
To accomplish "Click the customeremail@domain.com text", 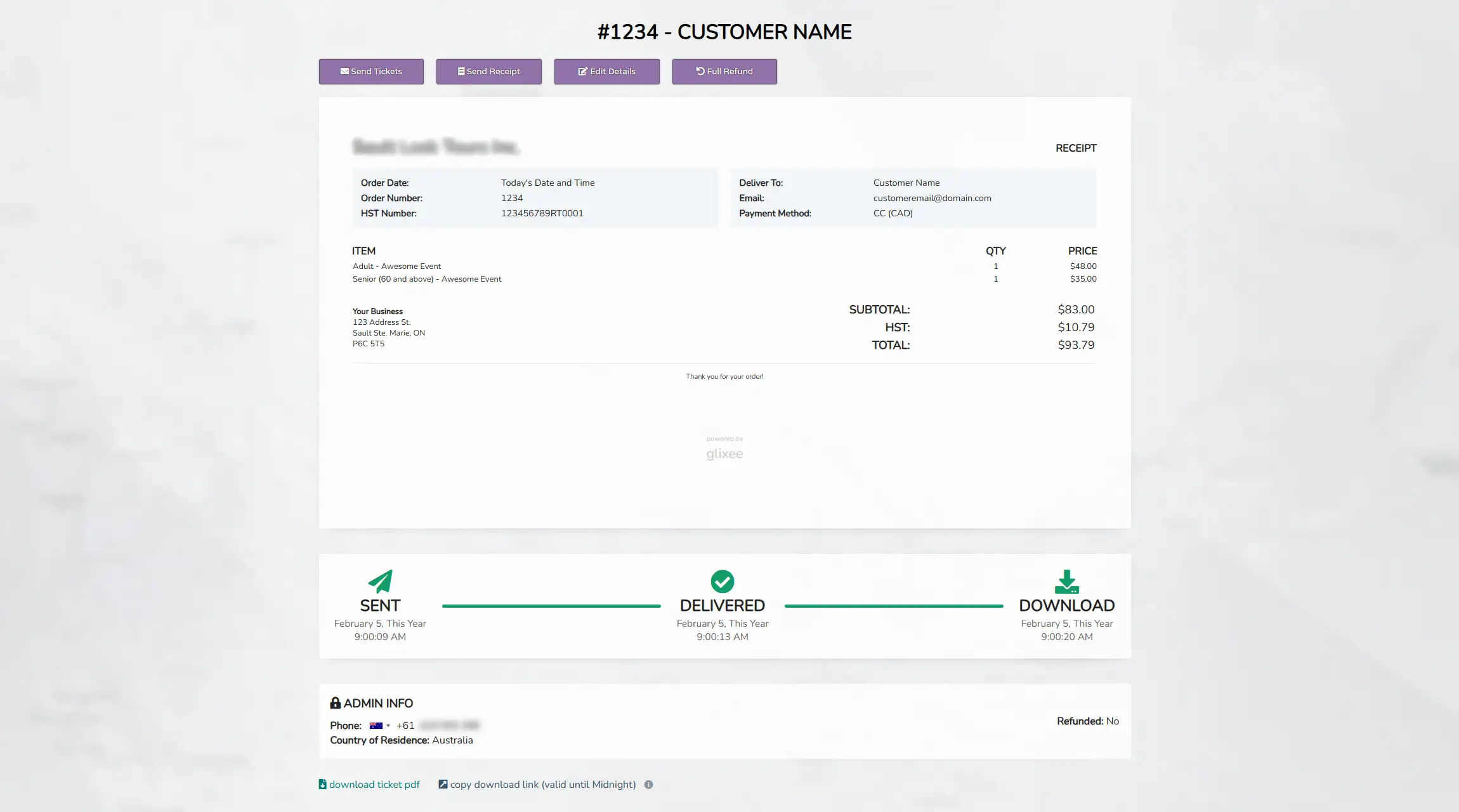I will 932,198.
